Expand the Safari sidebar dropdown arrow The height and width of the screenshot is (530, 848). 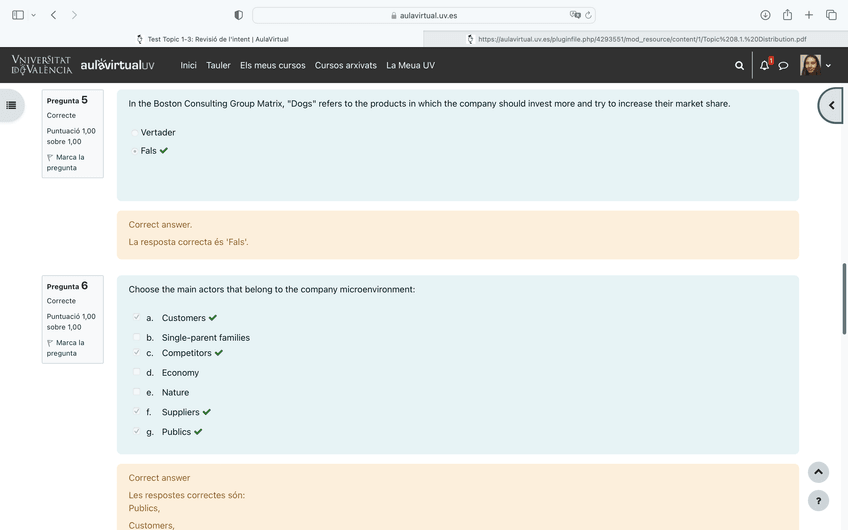tap(34, 15)
